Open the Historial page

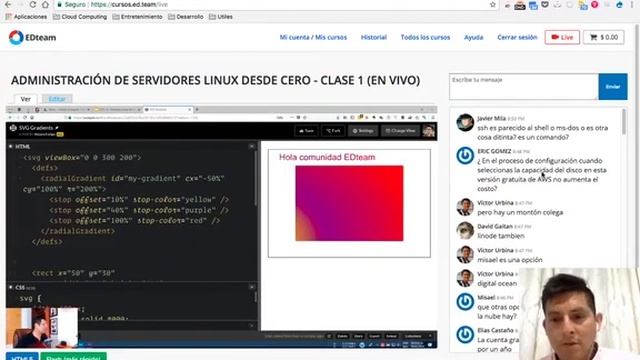coord(373,37)
